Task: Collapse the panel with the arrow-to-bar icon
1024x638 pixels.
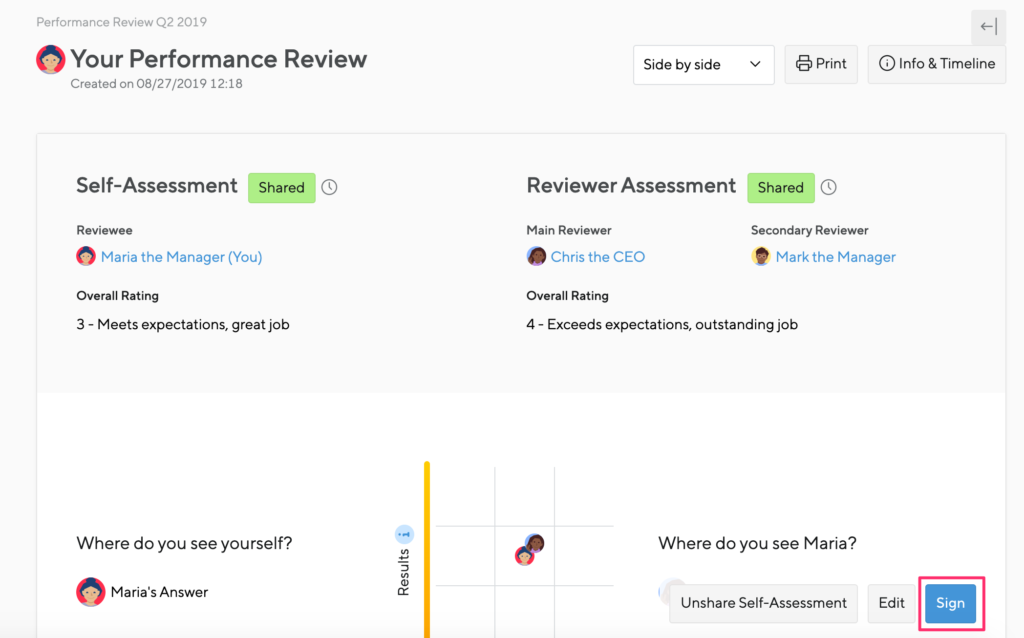Action: click(x=988, y=27)
